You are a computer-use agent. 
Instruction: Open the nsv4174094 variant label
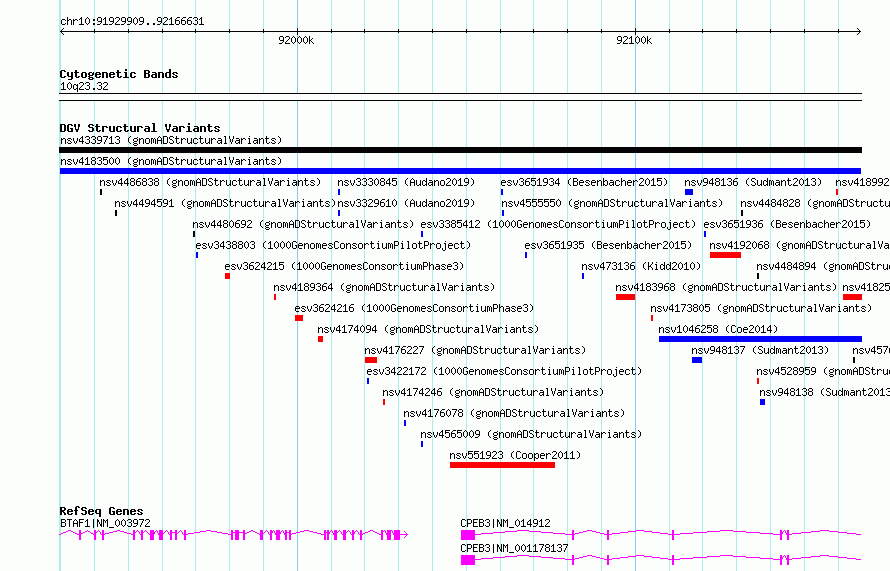click(428, 329)
